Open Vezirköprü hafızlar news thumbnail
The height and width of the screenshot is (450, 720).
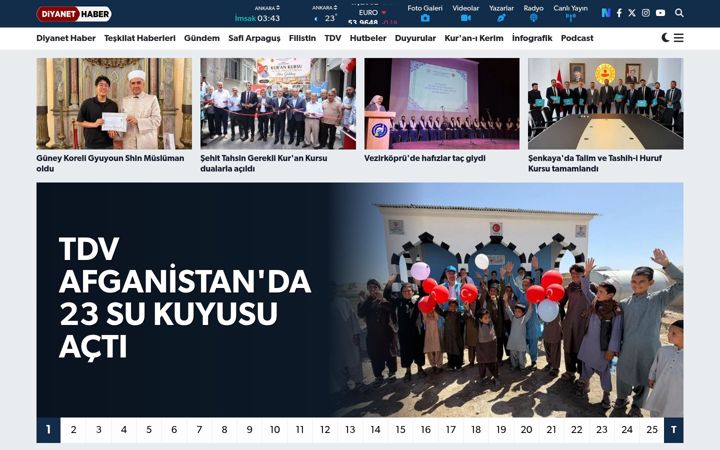tap(442, 103)
